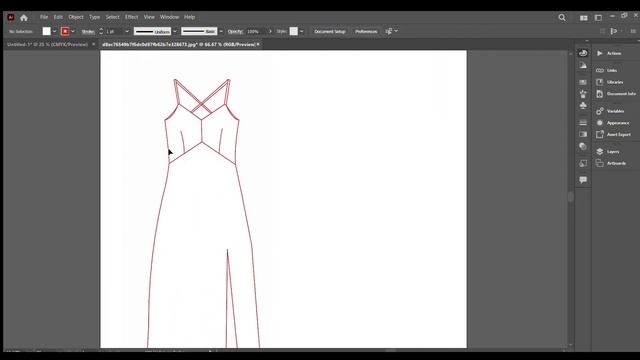Click the Symbols club panel icon
Viewport: 640px width, 360px height.
[x=583, y=106]
